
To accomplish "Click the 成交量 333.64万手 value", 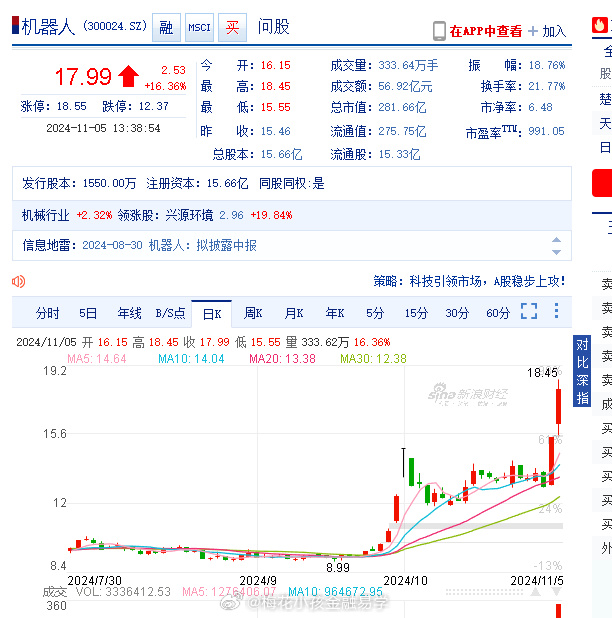I will [408, 65].
